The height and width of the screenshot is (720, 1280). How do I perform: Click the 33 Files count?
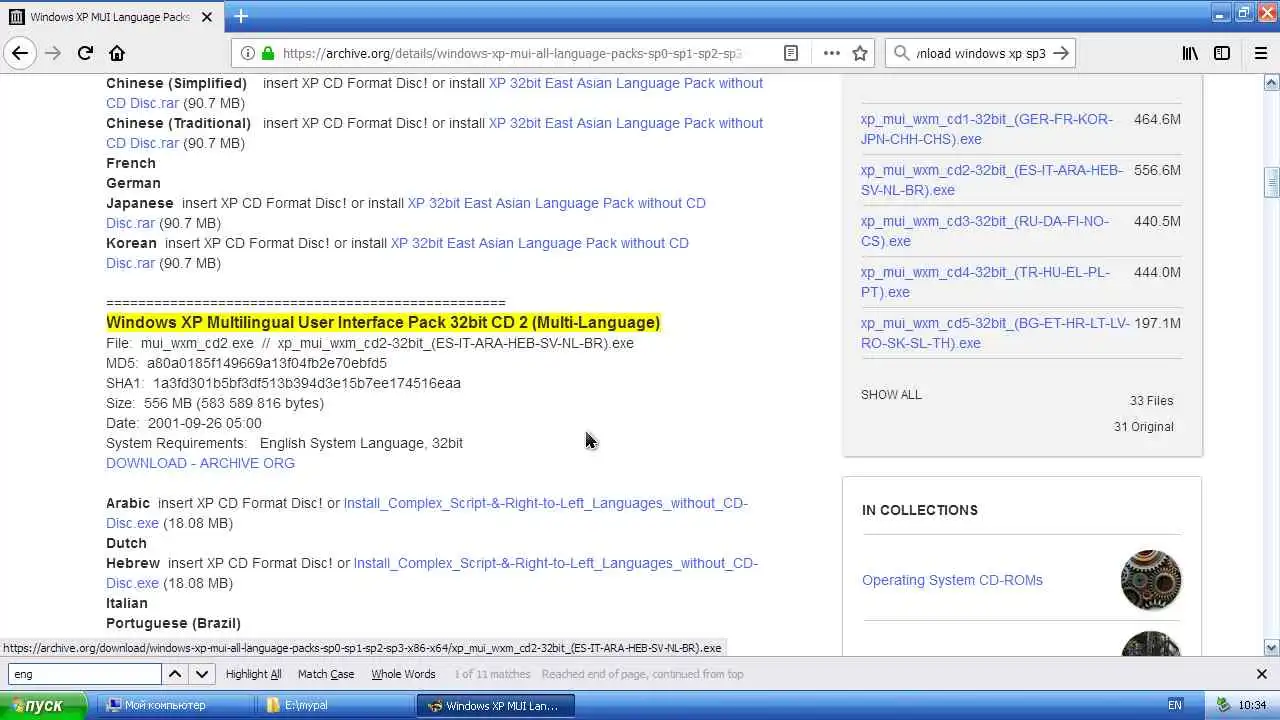point(1152,401)
